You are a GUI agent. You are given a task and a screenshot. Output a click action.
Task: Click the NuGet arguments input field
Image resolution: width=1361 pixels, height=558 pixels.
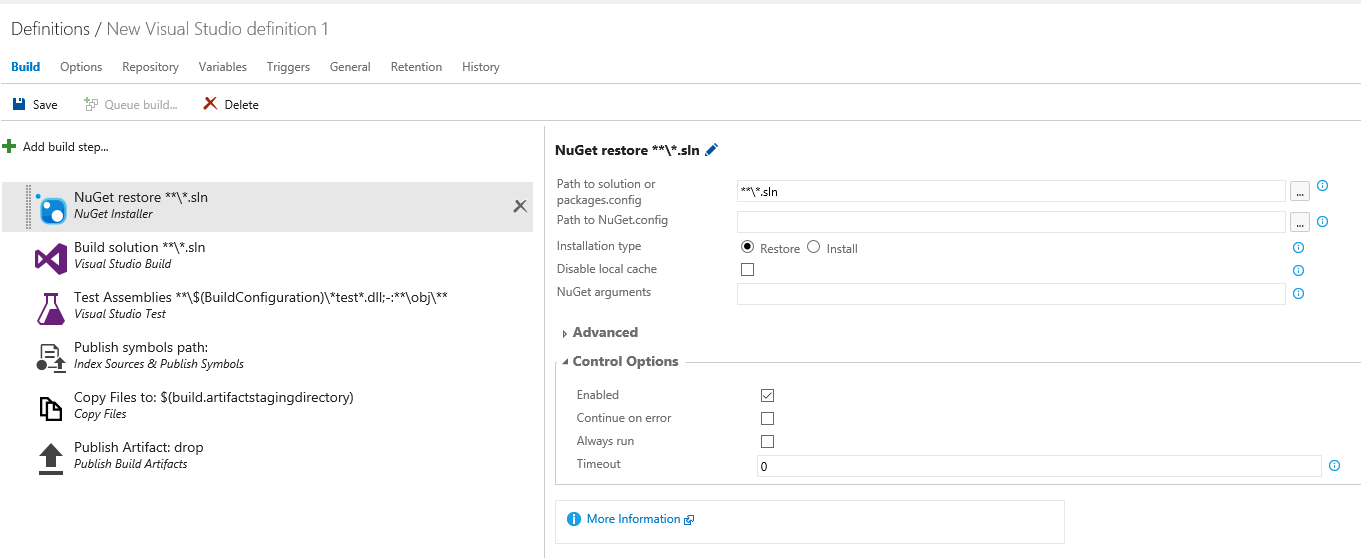(1010, 294)
